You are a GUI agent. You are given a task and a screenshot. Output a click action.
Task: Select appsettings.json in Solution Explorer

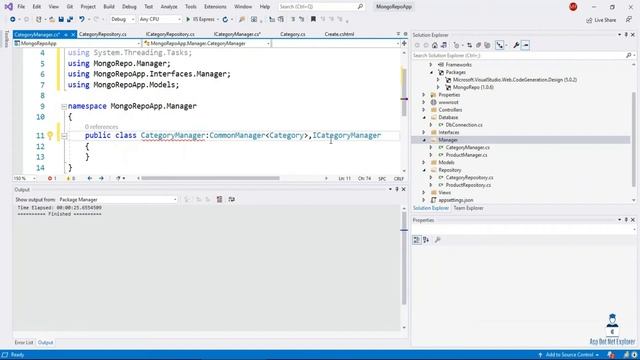pyautogui.click(x=456, y=200)
